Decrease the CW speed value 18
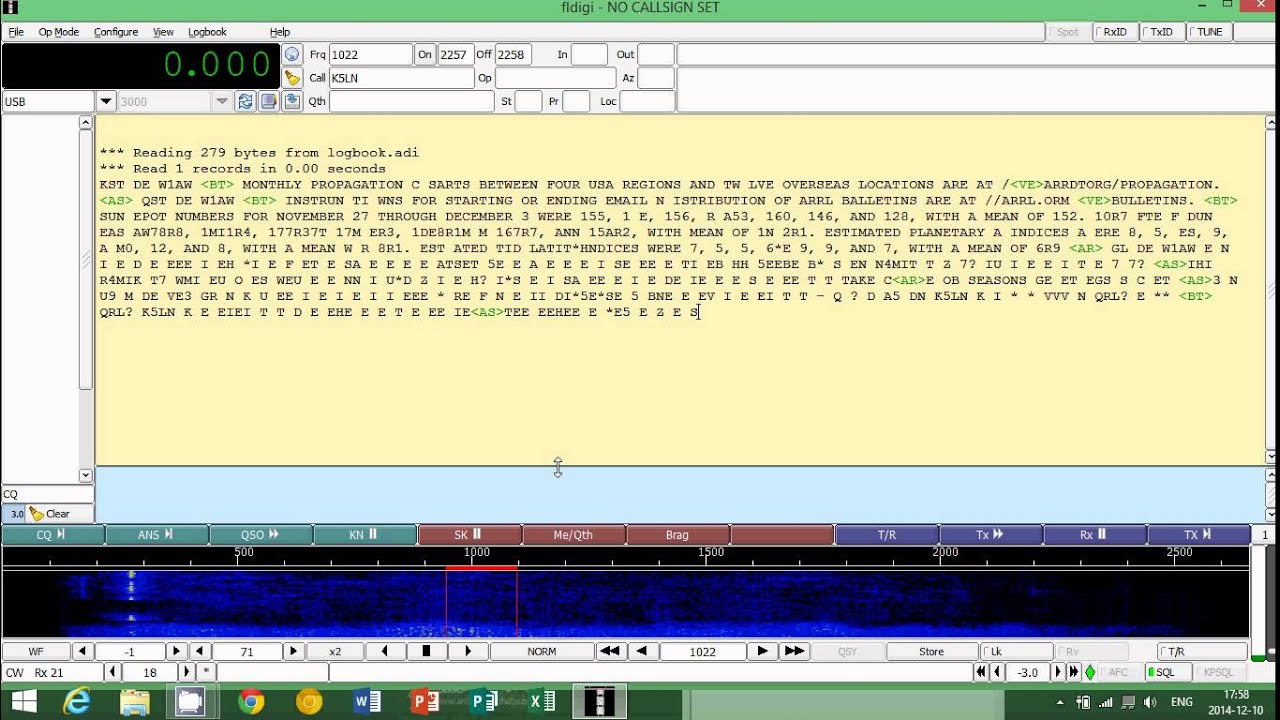The image size is (1280, 720). [111, 673]
